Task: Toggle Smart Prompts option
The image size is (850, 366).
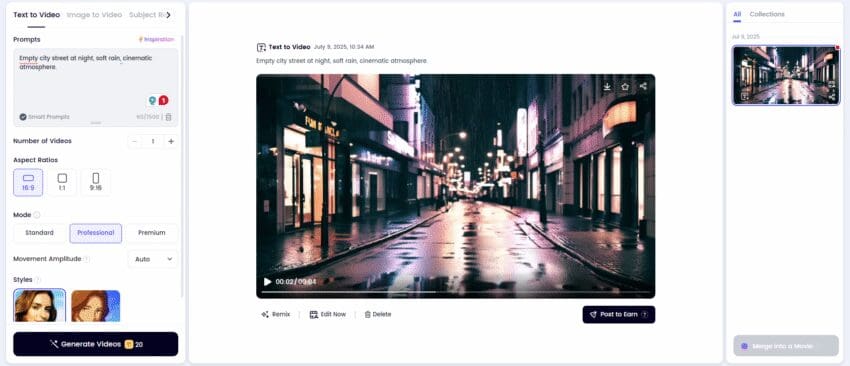Action: coord(44,117)
